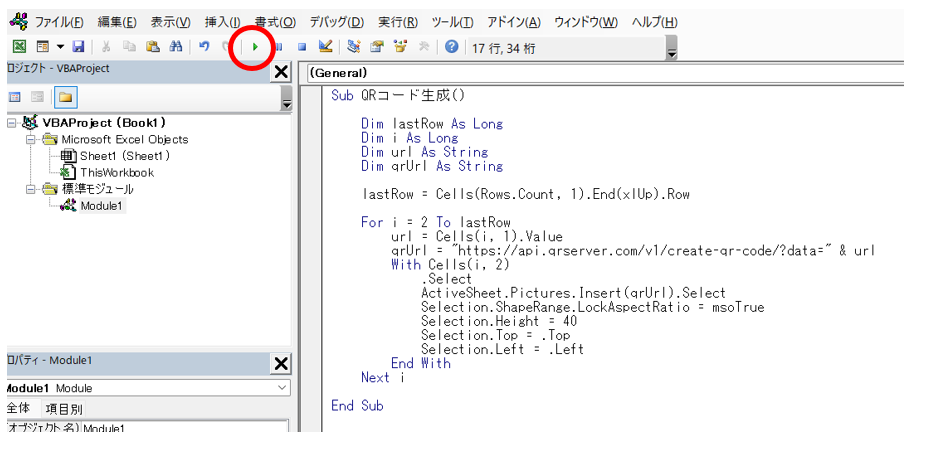The width and height of the screenshot is (931, 453).
Task: Click the Selection.Height = 40 line
Action: [x=499, y=321]
